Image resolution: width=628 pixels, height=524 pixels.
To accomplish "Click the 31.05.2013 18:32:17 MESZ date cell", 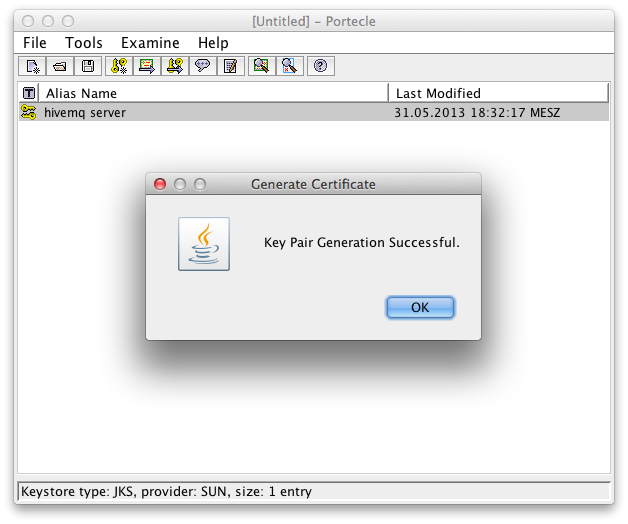I will pos(477,113).
